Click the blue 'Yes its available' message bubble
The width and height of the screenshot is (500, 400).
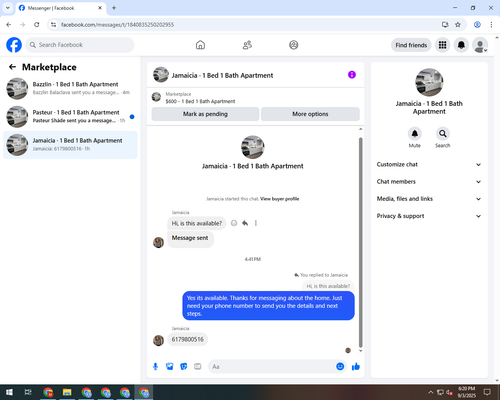coord(268,306)
